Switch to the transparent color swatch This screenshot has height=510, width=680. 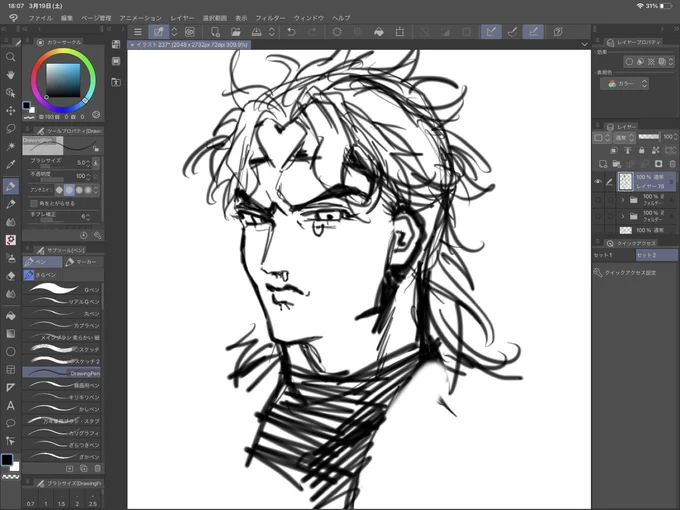tap(11, 477)
